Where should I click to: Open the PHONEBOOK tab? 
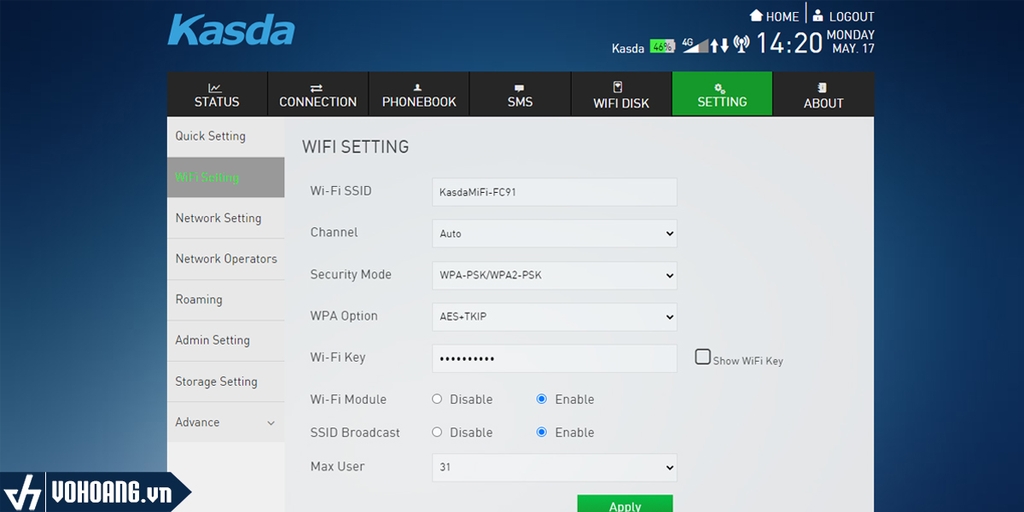coord(419,94)
